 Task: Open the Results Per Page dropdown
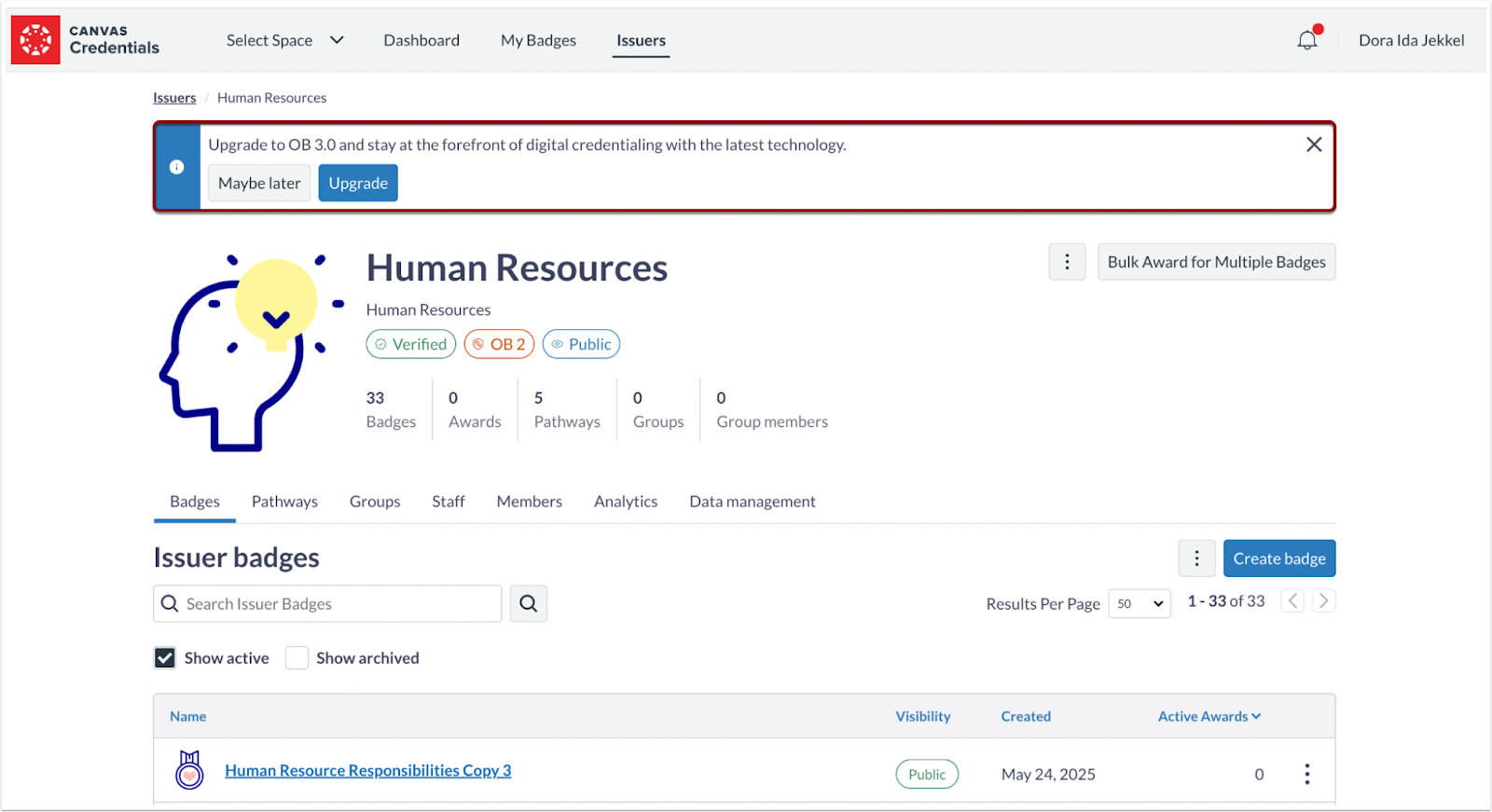tap(1140, 604)
